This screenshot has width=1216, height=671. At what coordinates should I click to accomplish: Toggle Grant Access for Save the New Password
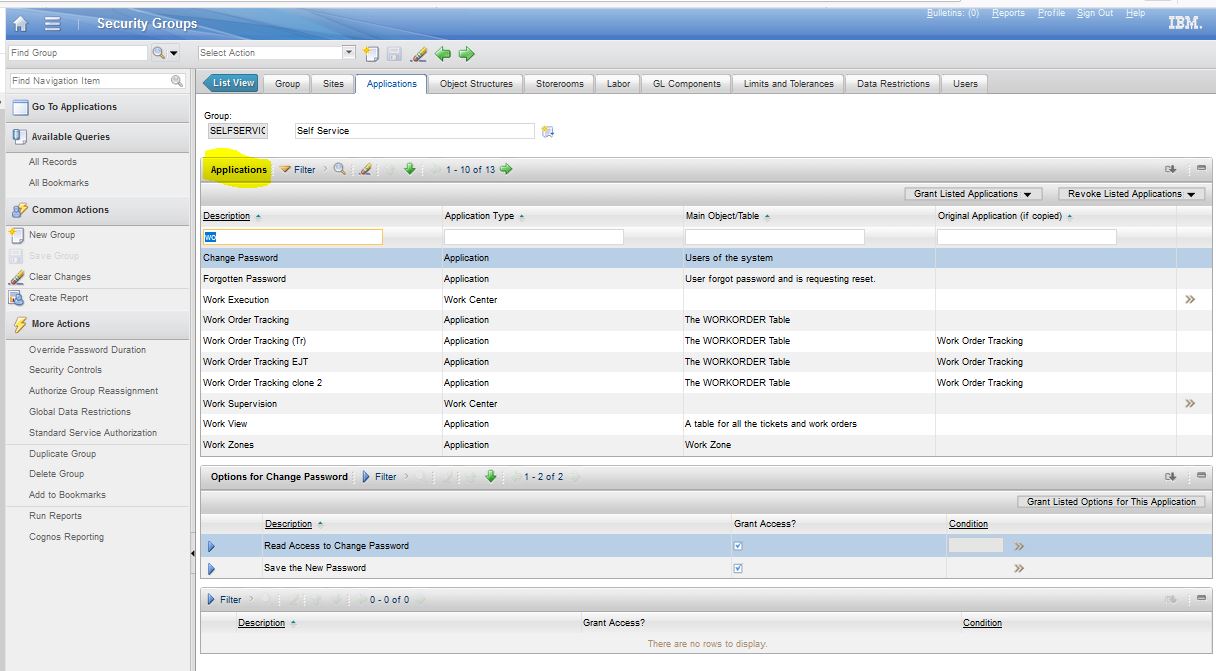click(x=738, y=568)
